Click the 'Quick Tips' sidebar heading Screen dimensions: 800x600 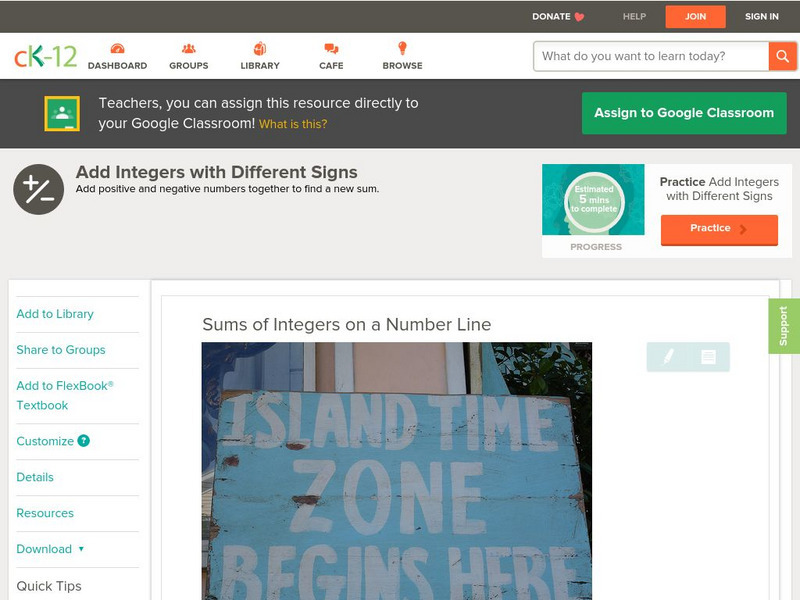point(49,586)
